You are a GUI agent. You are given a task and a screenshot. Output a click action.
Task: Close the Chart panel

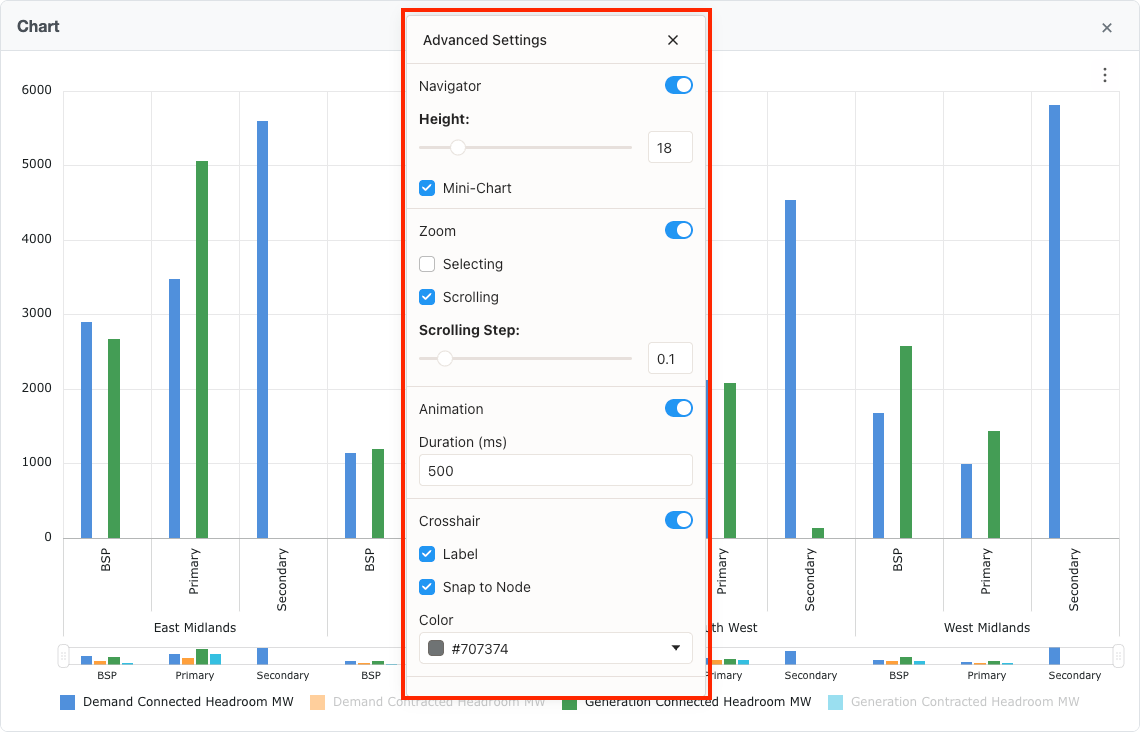(x=1107, y=28)
